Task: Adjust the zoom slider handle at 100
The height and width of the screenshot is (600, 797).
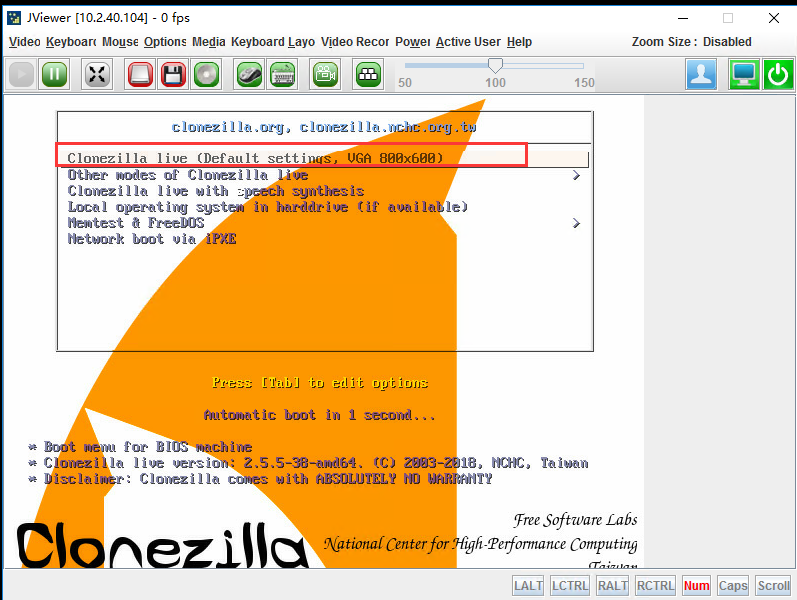Action: 495,65
